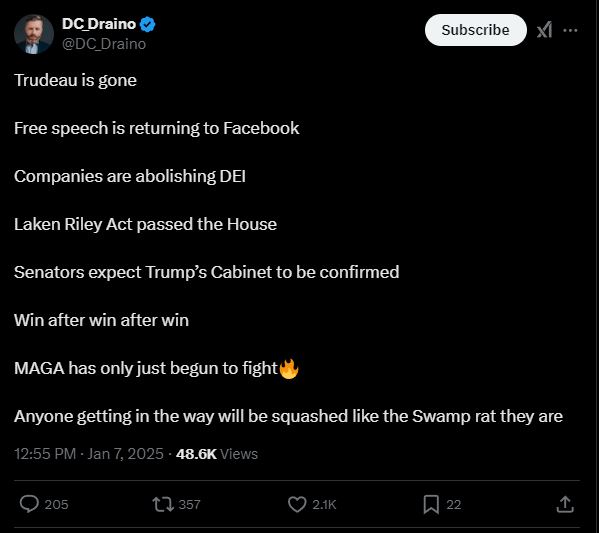This screenshot has height=533, width=599.
Task: Click the @DC_Draino handle link
Action: coord(104,44)
